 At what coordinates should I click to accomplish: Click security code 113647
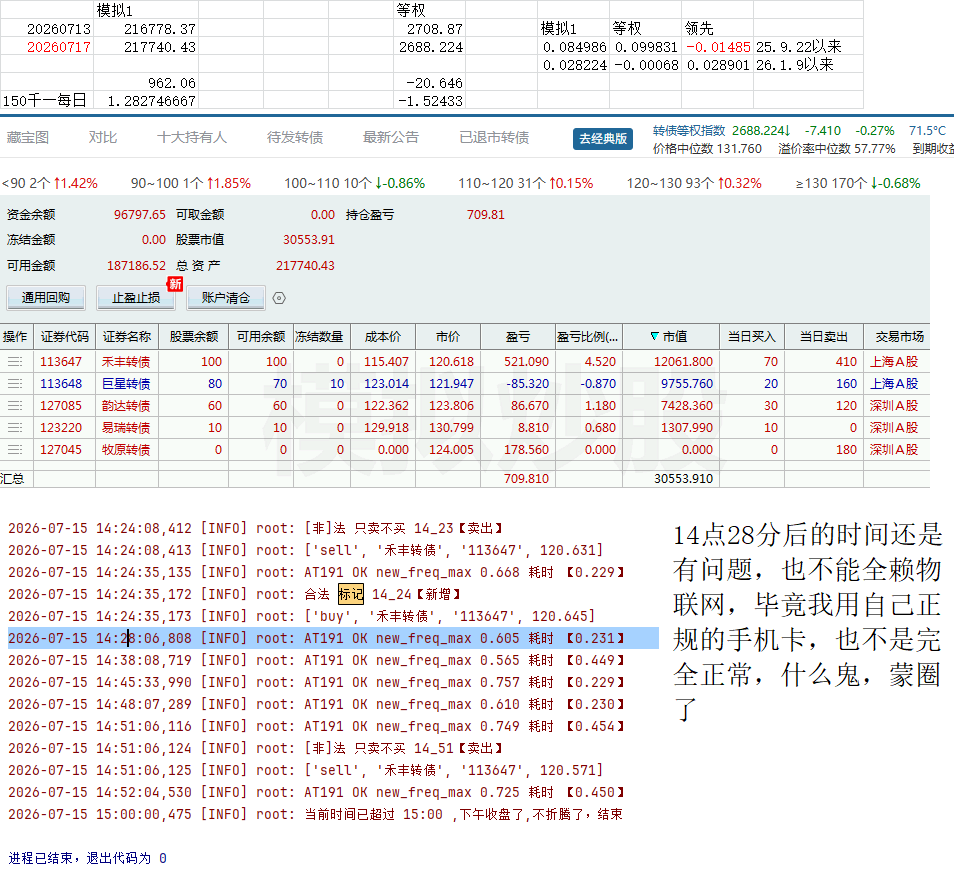[x=61, y=362]
